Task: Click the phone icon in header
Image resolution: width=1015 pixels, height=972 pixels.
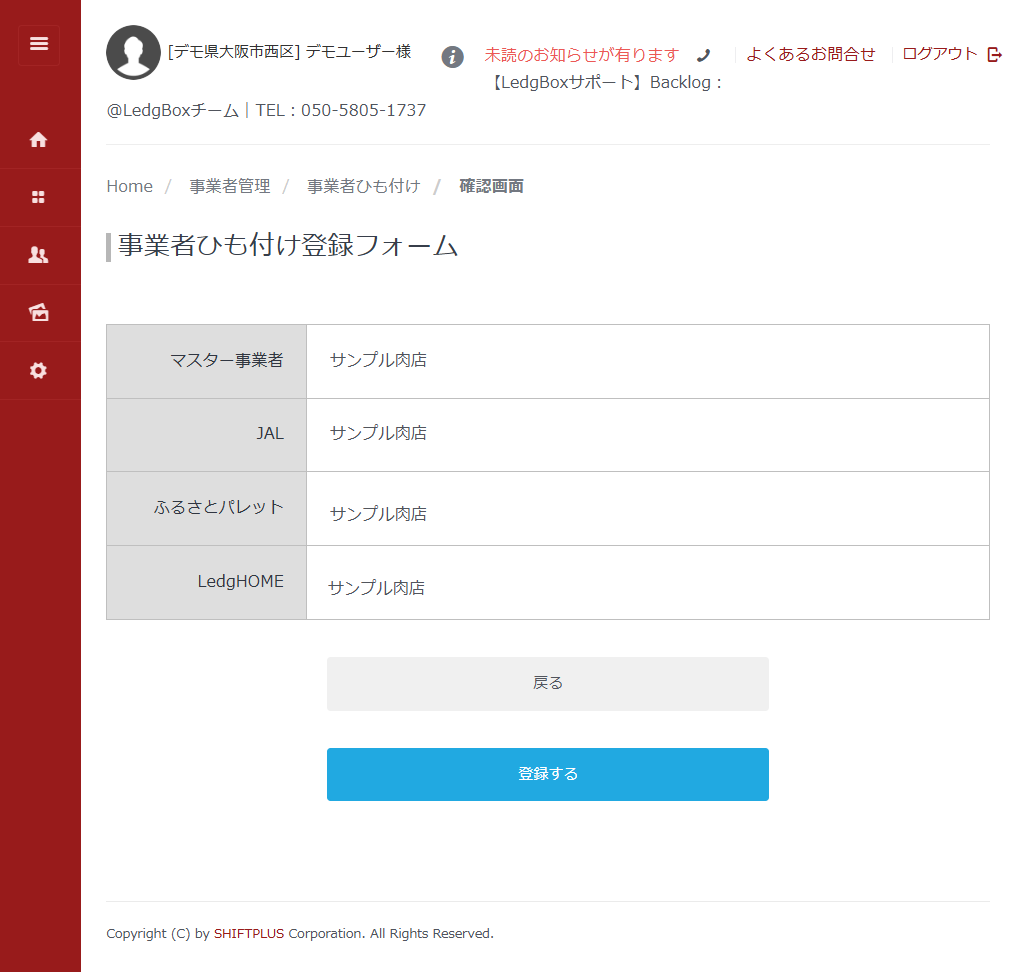Action: [703, 56]
